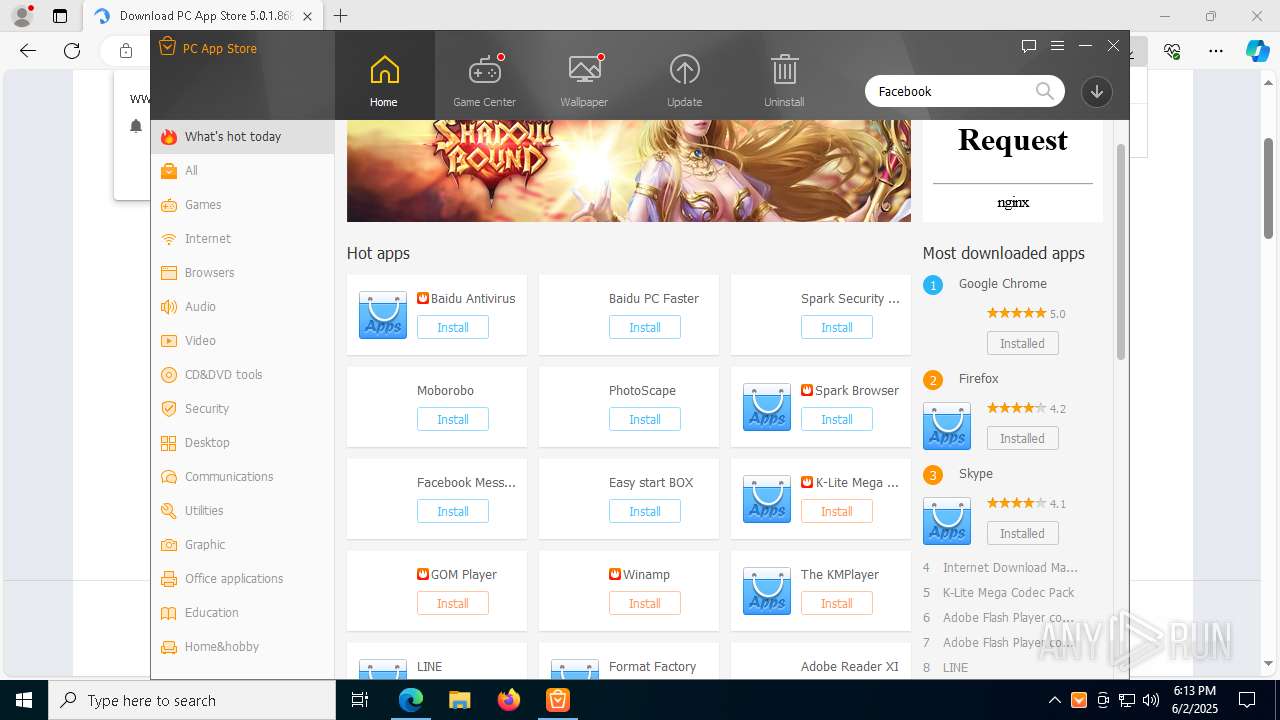Viewport: 1280px width, 720px height.
Task: Open the K-Lite Mega app icon
Action: (x=767, y=499)
